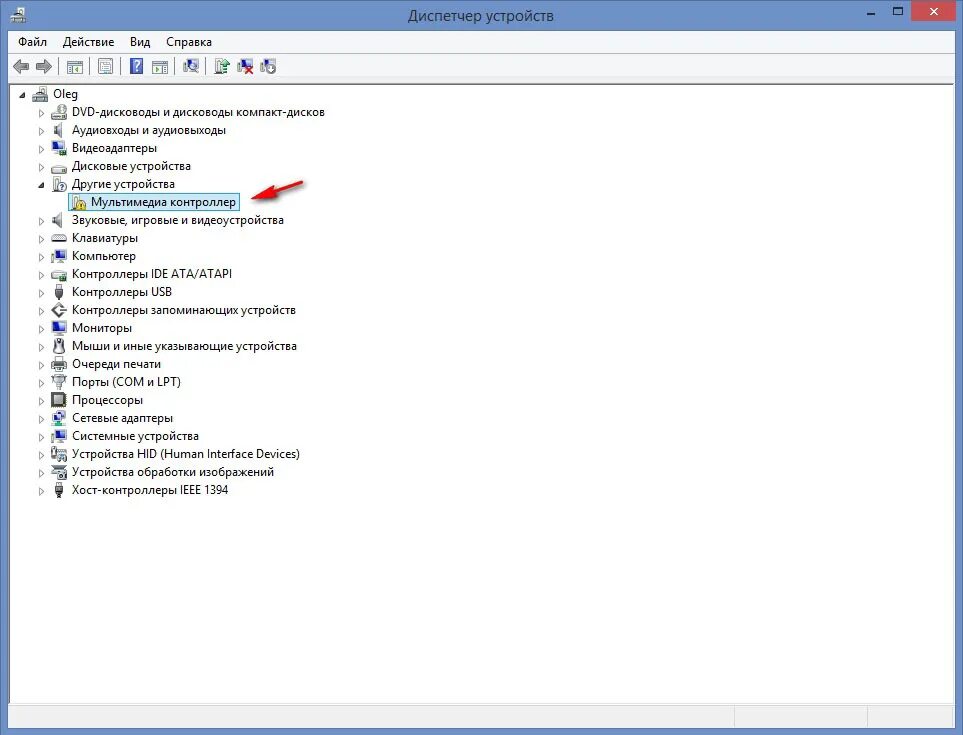The image size is (963, 735).
Task: Select the Аудиовходы и аудиовыходы label
Action: [x=149, y=130]
